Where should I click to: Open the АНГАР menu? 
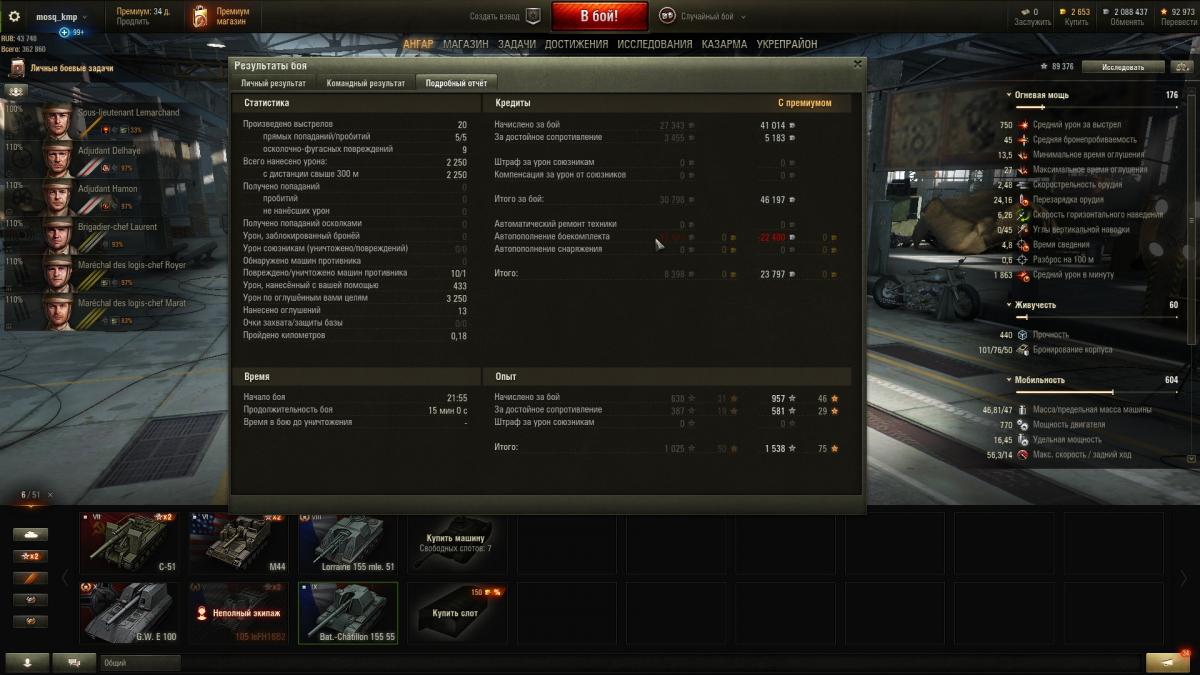pos(419,44)
